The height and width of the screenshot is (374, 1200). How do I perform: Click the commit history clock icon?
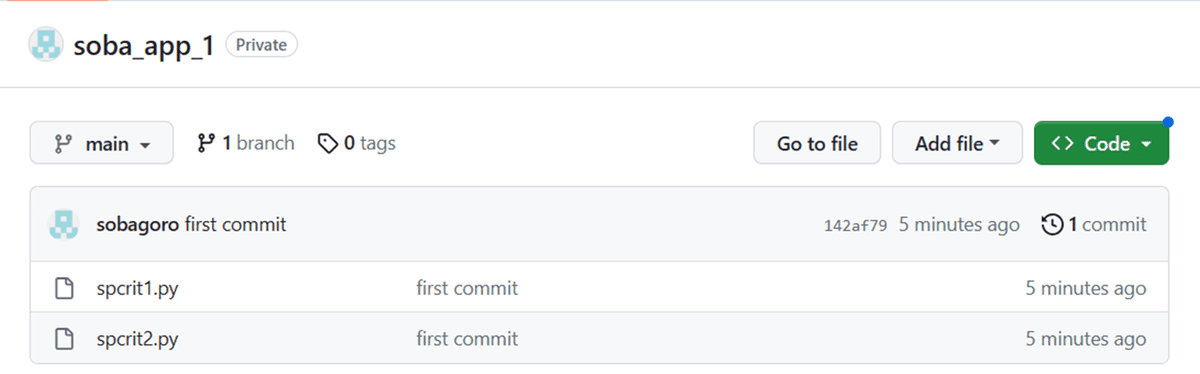1052,225
